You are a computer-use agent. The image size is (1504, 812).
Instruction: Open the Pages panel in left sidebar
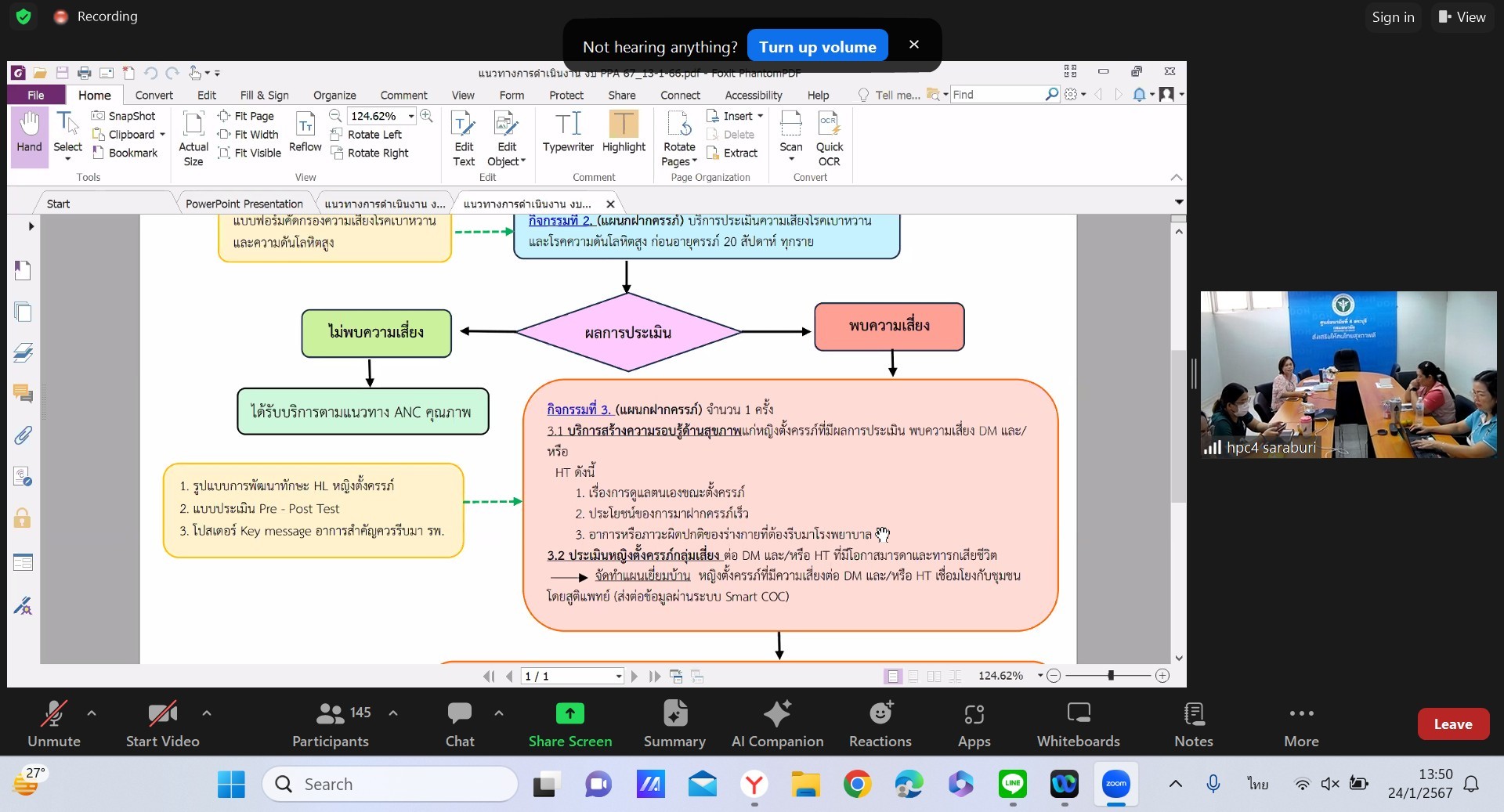pos(23,312)
